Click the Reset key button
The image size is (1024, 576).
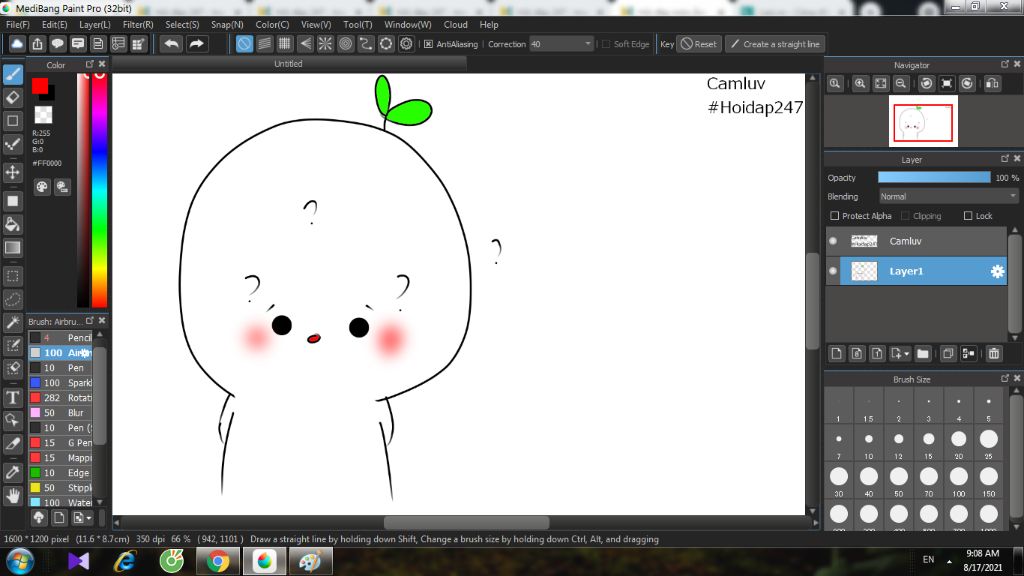click(x=699, y=44)
